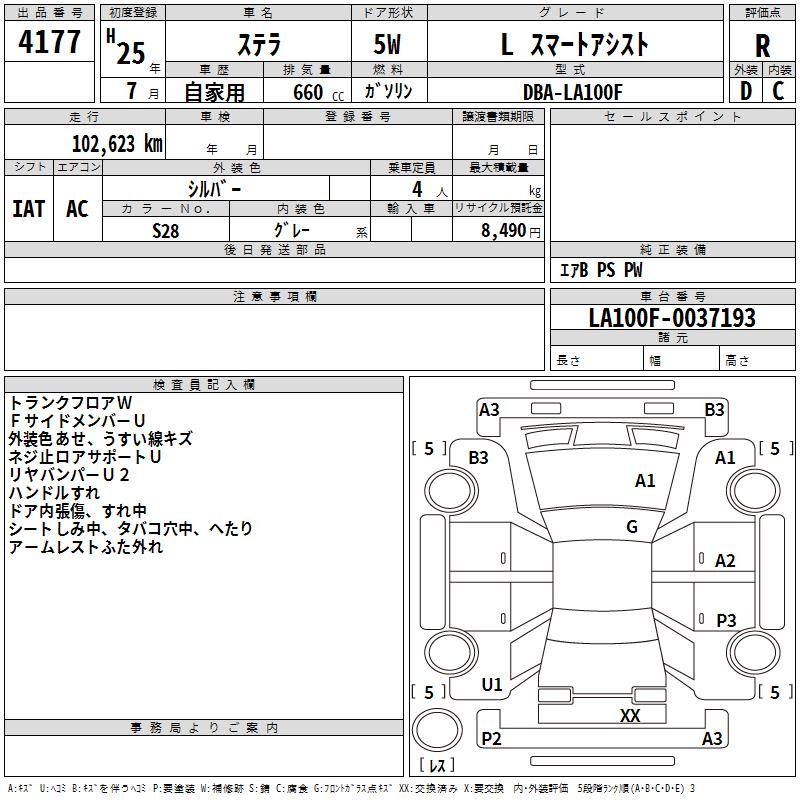
Task: Select note アームレストふた外れ
Action: [86, 547]
